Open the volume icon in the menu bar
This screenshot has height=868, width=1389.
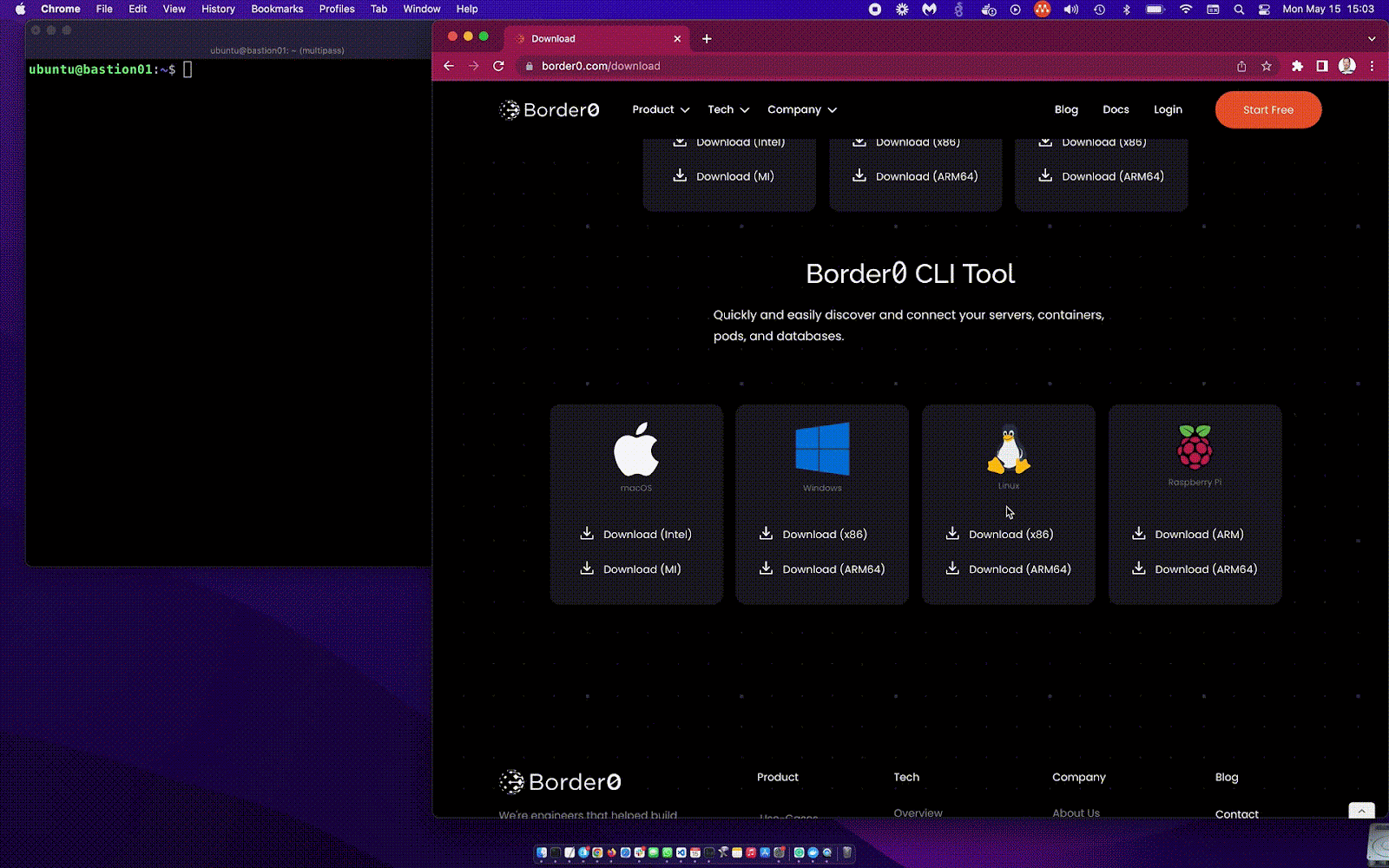(1071, 10)
